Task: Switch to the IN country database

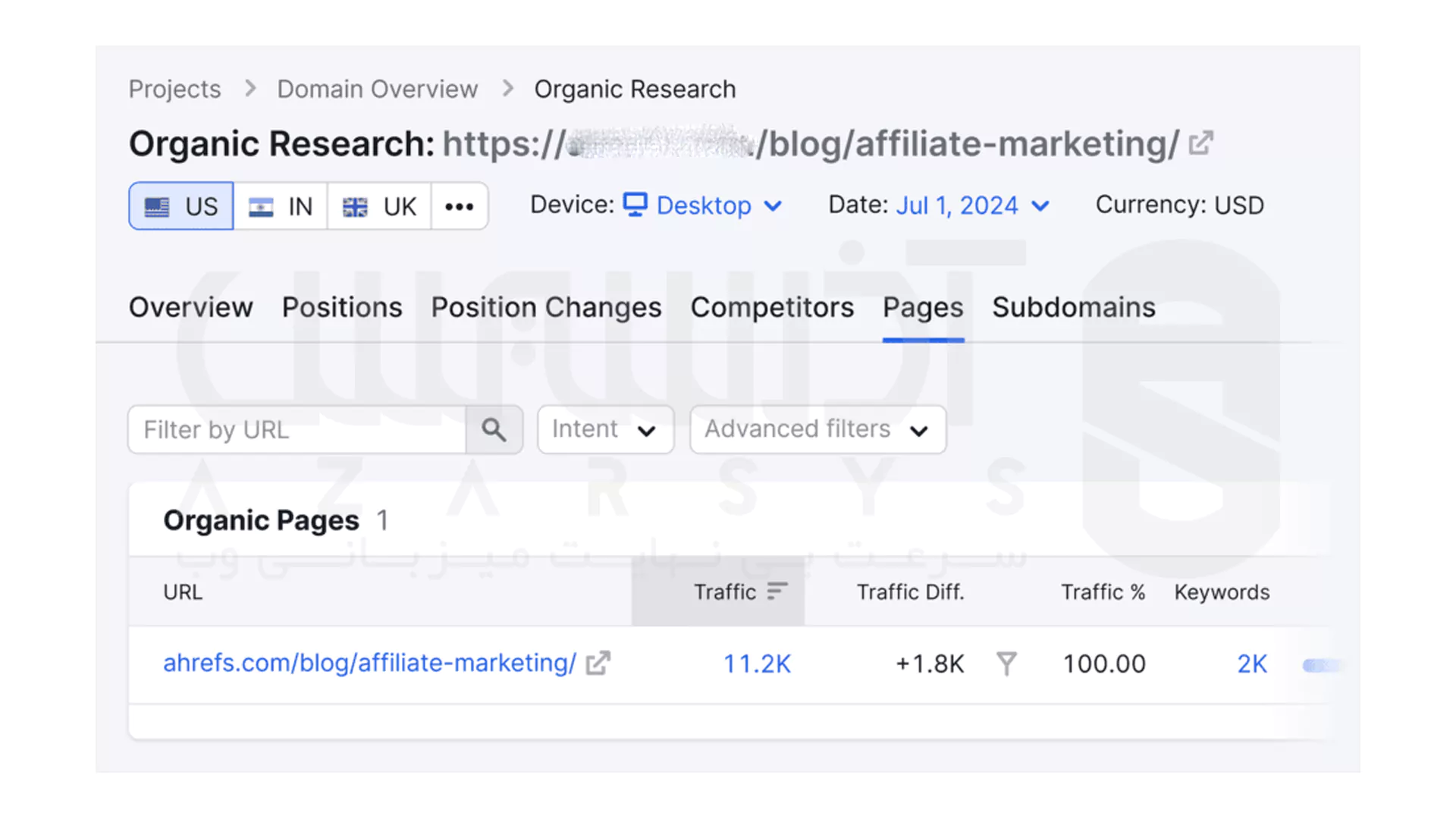Action: 281,206
